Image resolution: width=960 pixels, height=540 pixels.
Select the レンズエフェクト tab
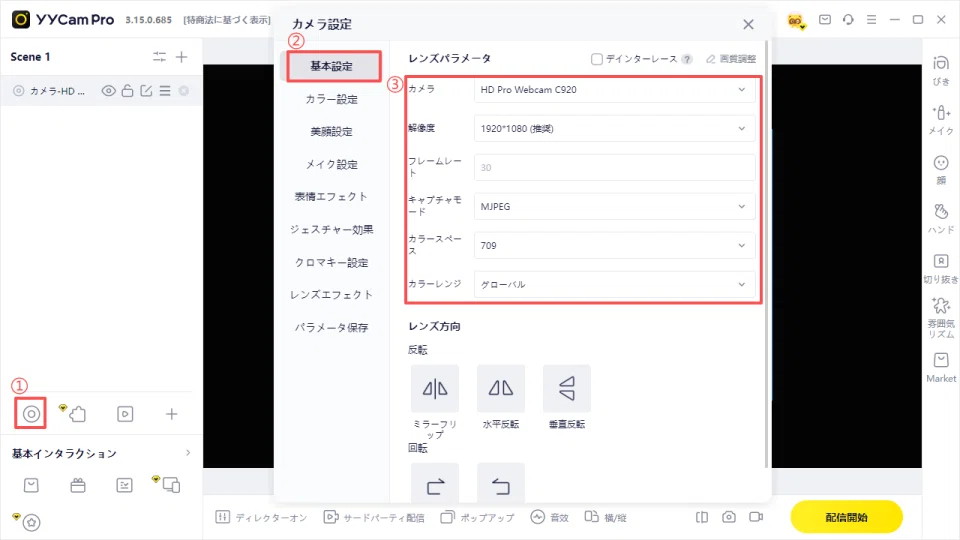click(331, 294)
